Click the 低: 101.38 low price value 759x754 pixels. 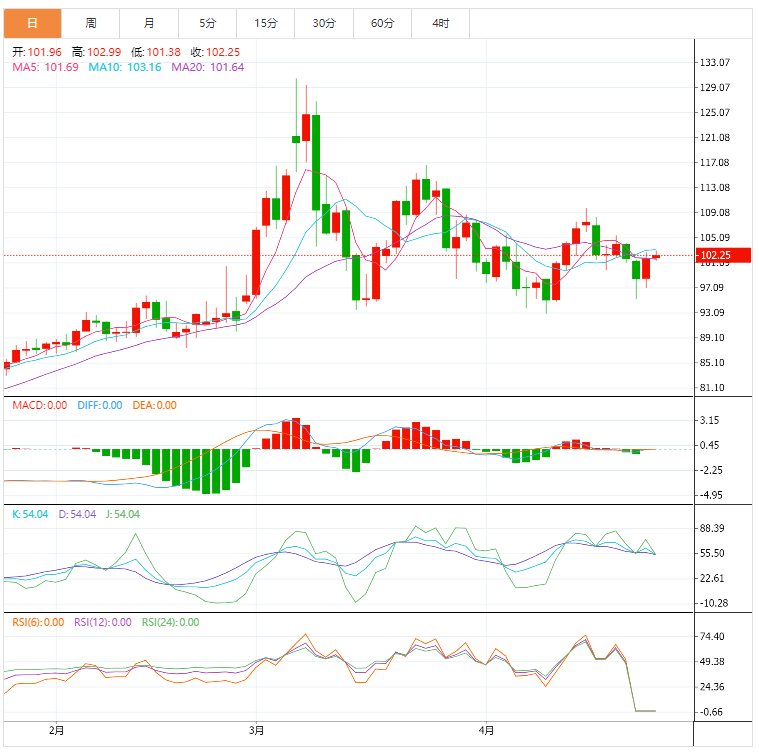pyautogui.click(x=156, y=52)
